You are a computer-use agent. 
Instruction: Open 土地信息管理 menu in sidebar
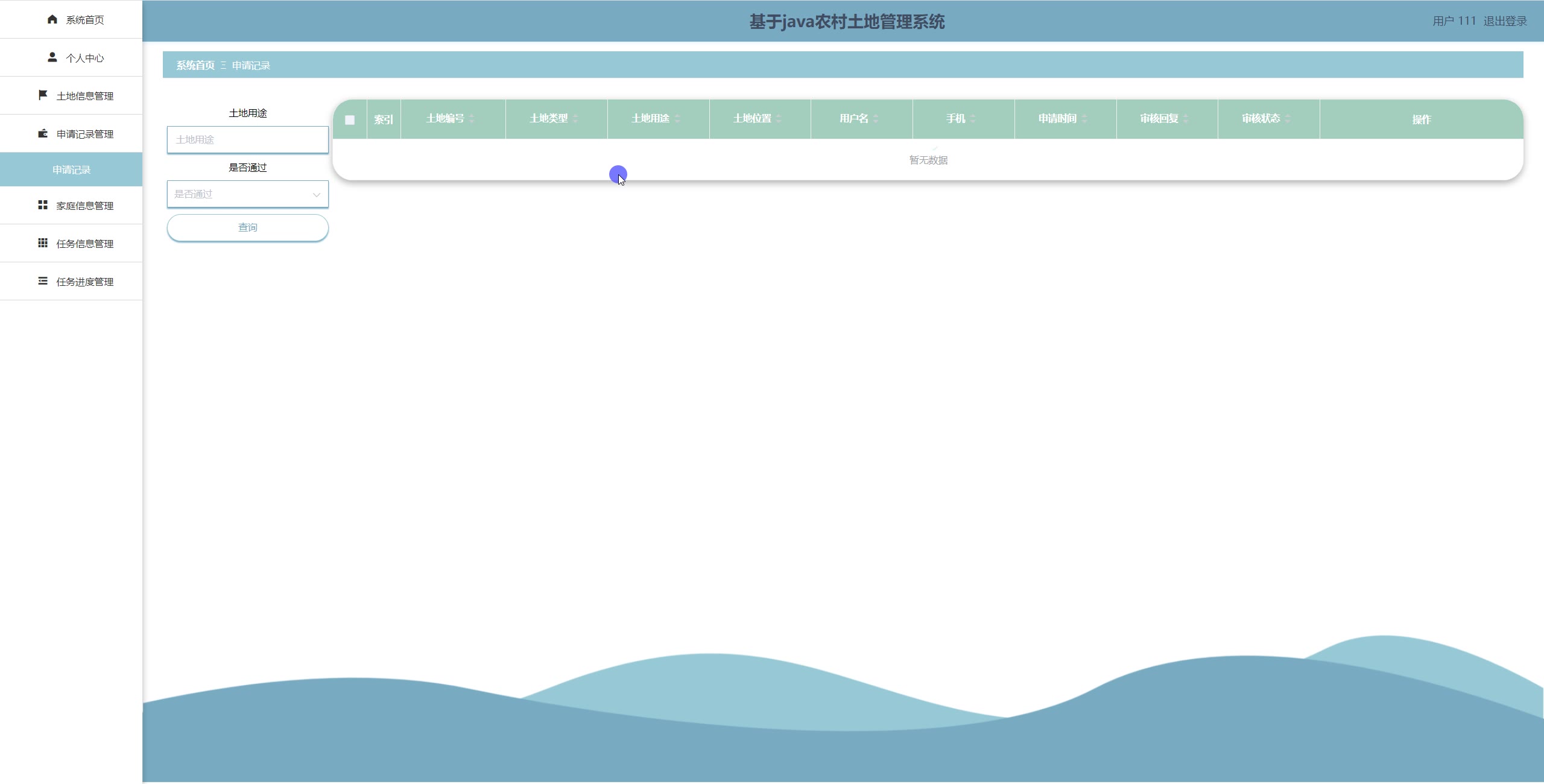pos(84,96)
